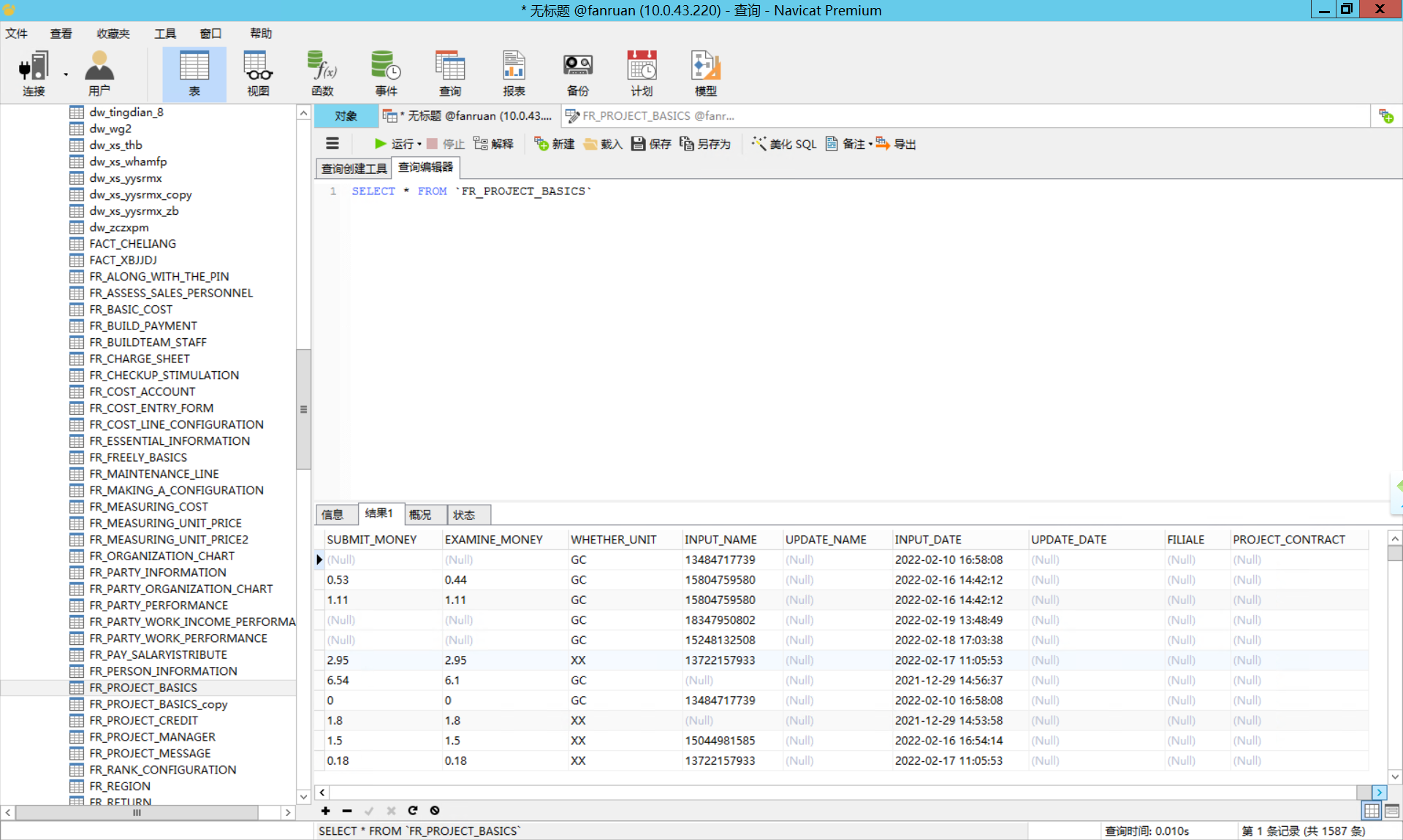Open the 报表 (Report) tool
Image resolution: width=1403 pixels, height=840 pixels.
pos(514,73)
